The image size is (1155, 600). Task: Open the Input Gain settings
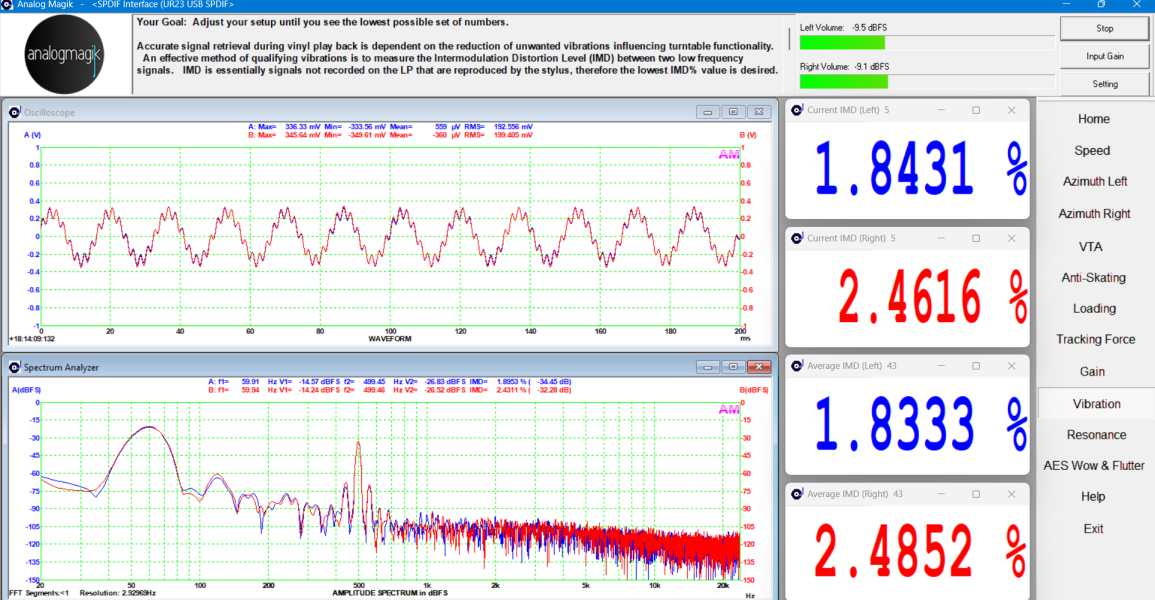1104,56
